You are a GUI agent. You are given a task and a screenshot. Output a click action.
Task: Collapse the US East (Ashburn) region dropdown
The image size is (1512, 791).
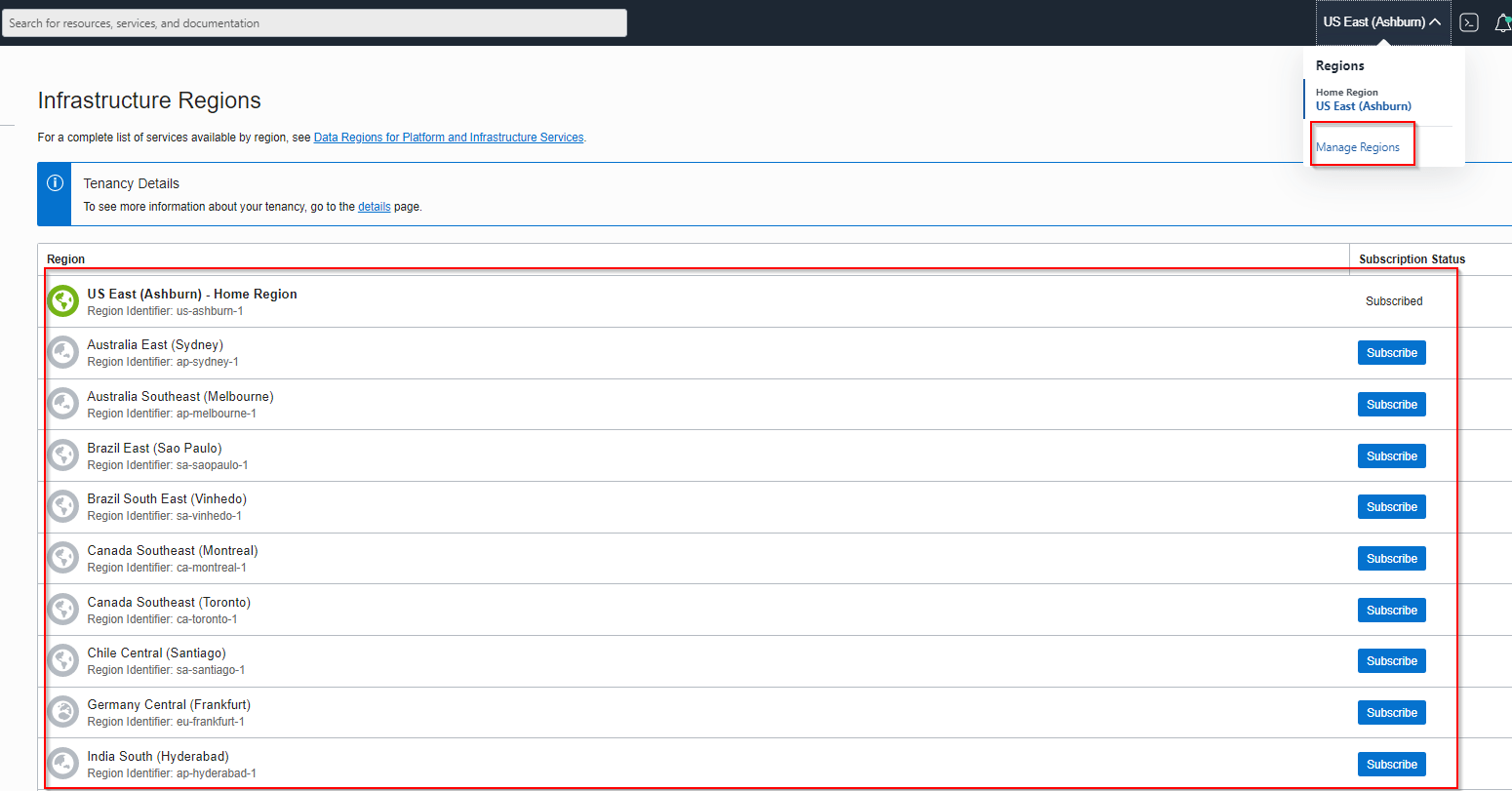coord(1381,22)
